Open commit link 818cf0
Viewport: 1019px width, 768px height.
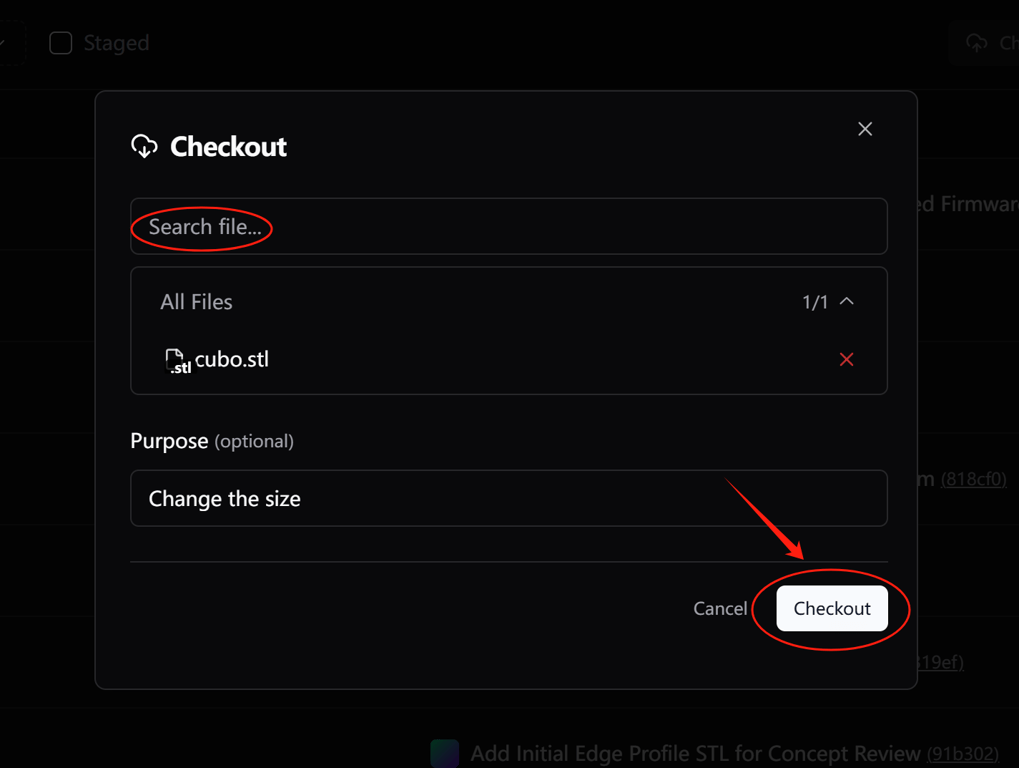point(974,480)
